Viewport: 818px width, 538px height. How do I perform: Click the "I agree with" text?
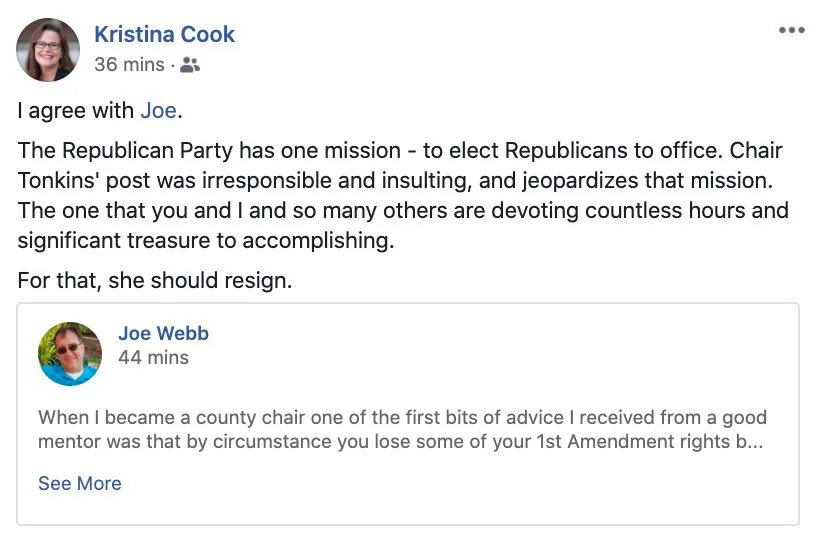(76, 111)
